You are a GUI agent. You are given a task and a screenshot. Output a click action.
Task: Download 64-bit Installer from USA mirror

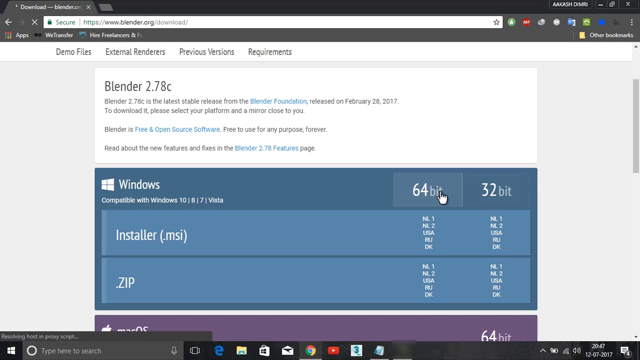click(x=428, y=233)
